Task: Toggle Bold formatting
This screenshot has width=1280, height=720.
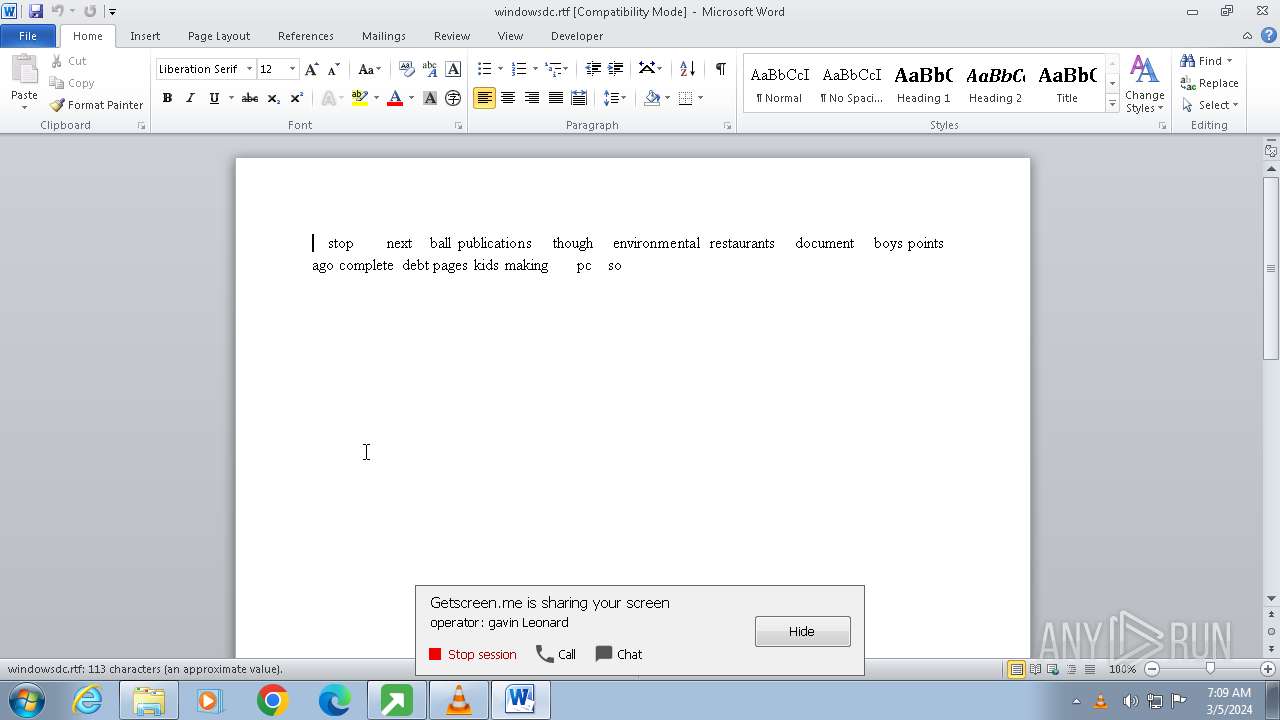Action: coord(167,98)
